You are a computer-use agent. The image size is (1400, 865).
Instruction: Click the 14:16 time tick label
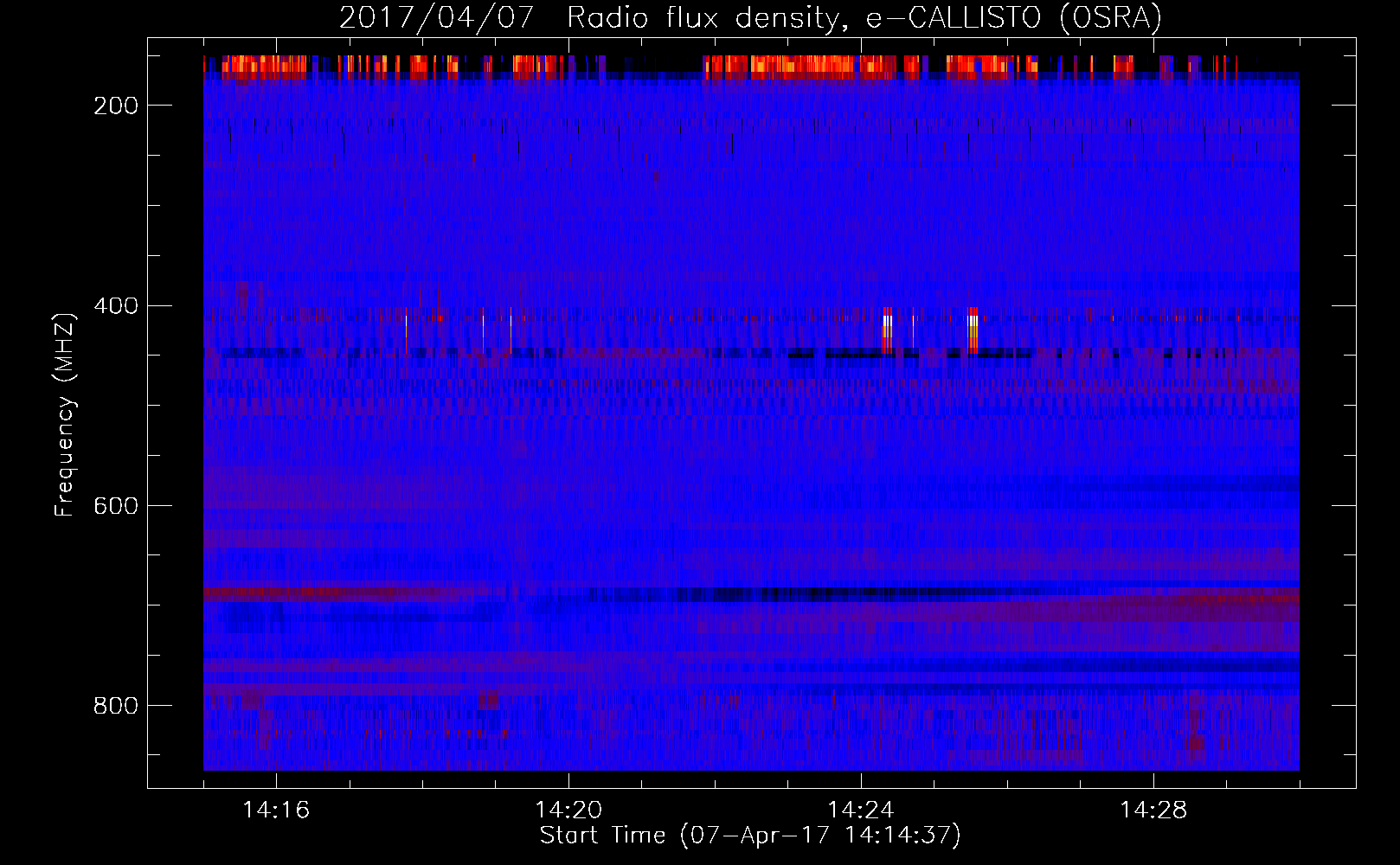point(276,810)
